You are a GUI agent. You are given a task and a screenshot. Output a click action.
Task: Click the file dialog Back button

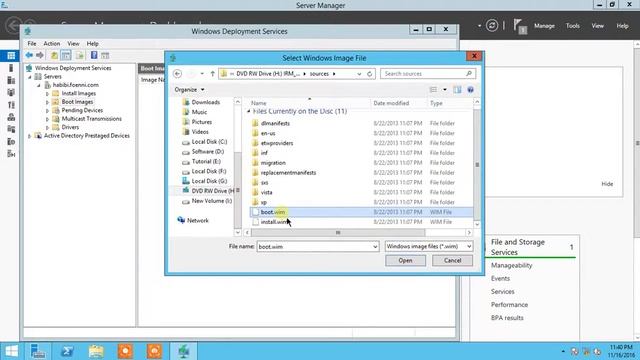(178, 74)
